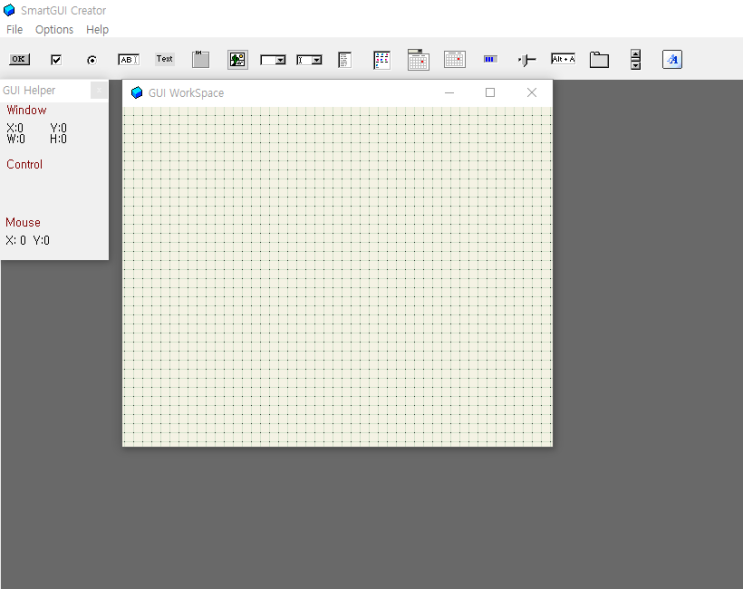Click the Mouse heading in GUI Helper
The width and height of the screenshot is (743, 589).
[23, 222]
